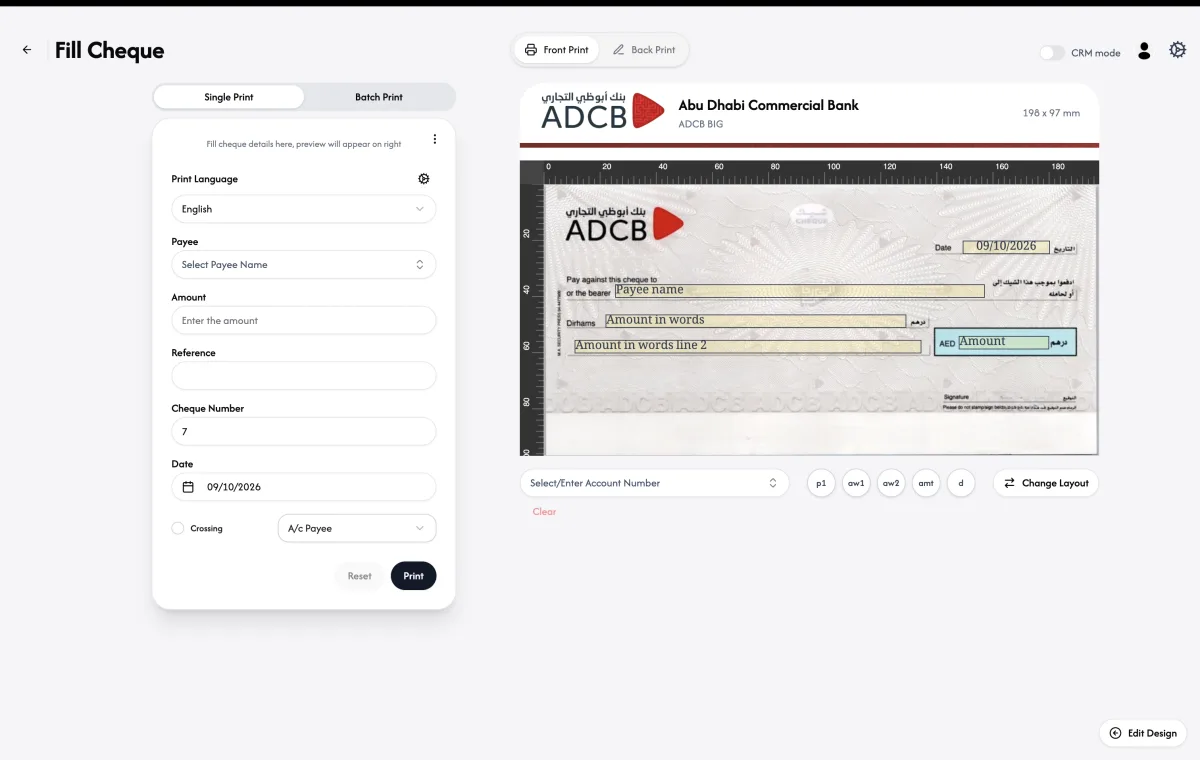Click the Fill Cheque page title

[109, 50]
